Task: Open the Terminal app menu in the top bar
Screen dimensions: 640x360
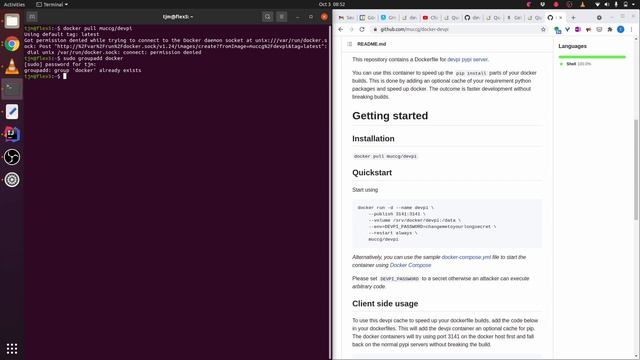Action: (x=52, y=4)
